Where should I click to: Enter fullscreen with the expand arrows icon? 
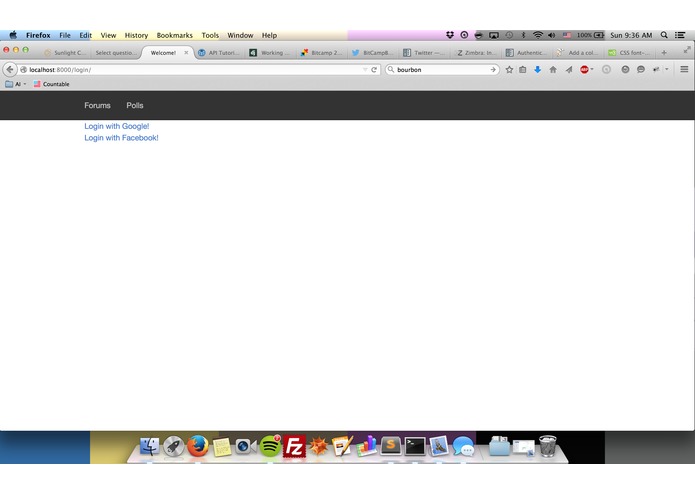(687, 50)
